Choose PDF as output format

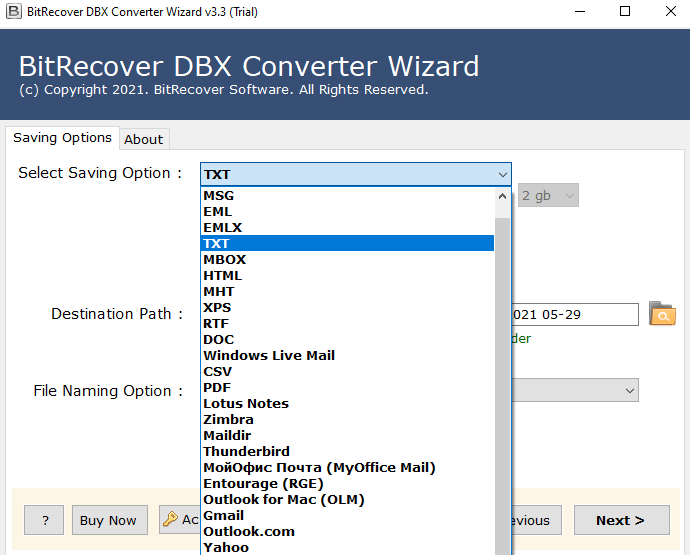[347, 387]
